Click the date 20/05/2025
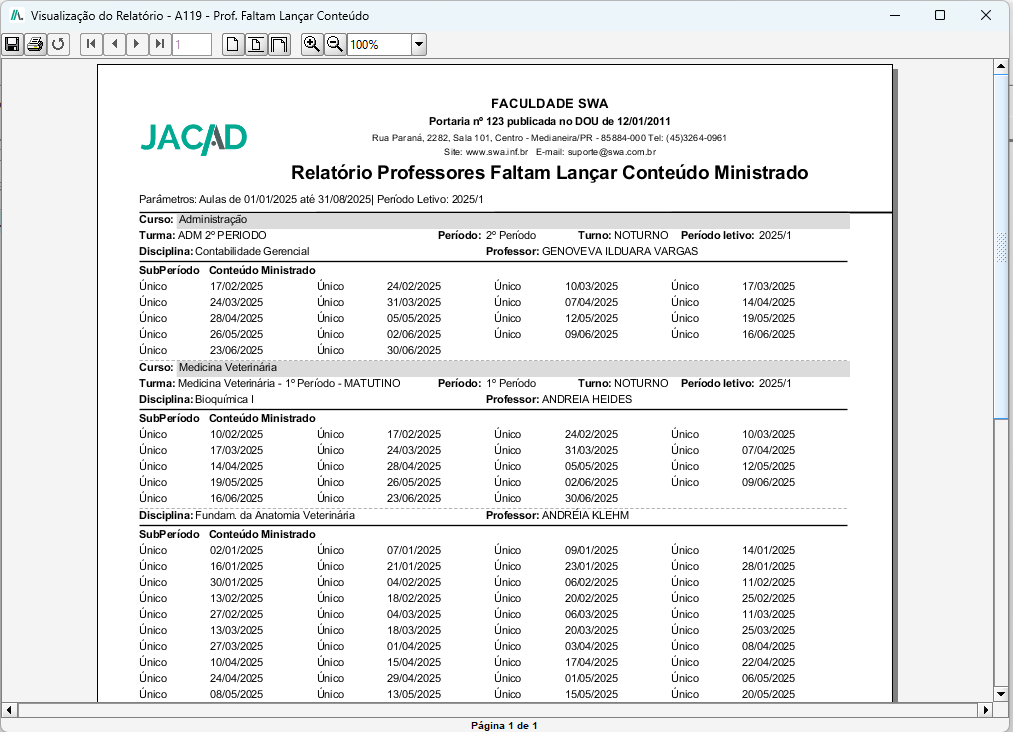The image size is (1013, 732). (x=768, y=695)
